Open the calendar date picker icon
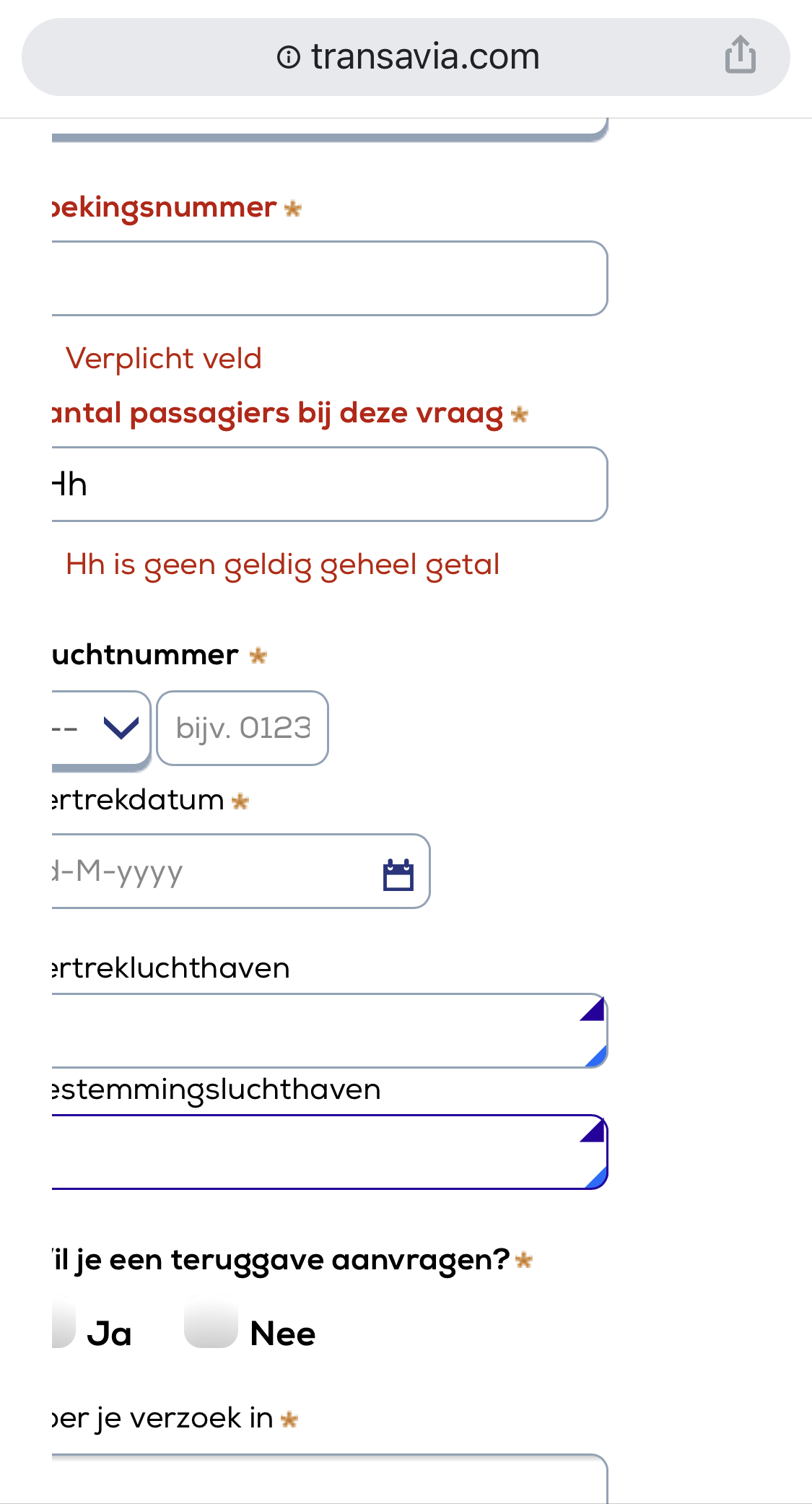Screen dimensions: 812x1504 point(398,874)
